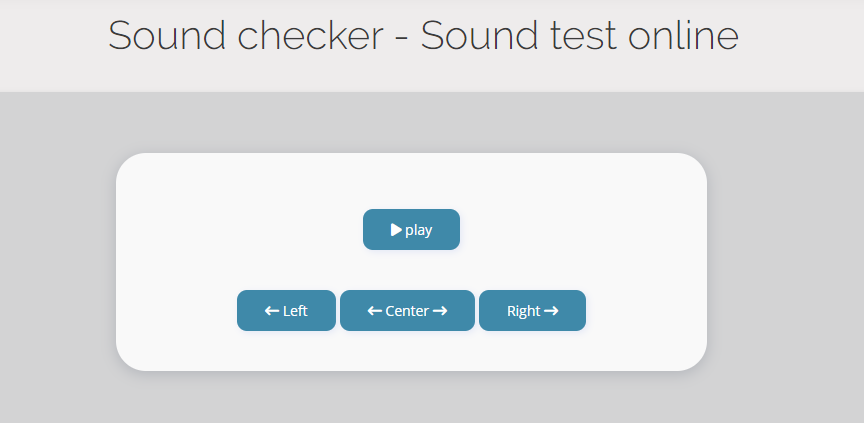The width and height of the screenshot is (864, 423).
Task: Test the Center channel sound
Action: point(407,311)
